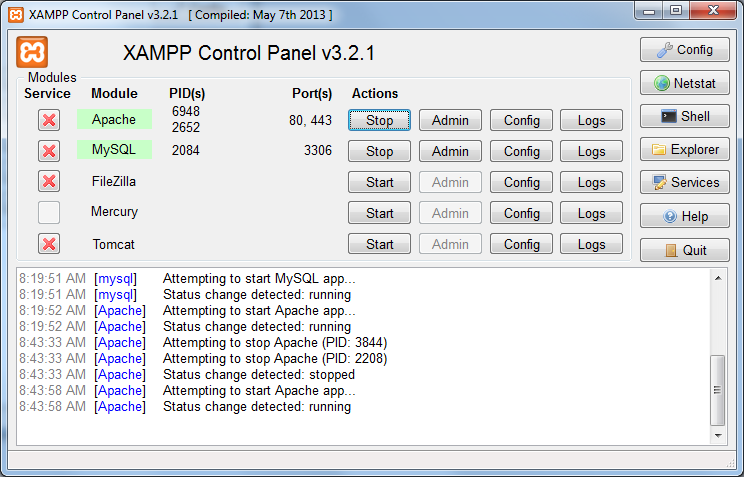View Tomcat Logs
This screenshot has width=744, height=477.
[x=591, y=244]
